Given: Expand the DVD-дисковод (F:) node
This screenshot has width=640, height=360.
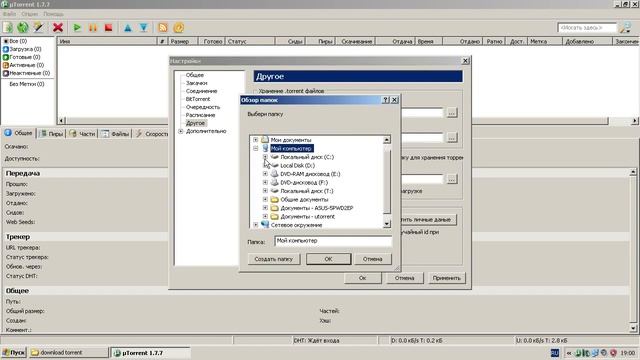Looking at the screenshot, I should point(265,182).
